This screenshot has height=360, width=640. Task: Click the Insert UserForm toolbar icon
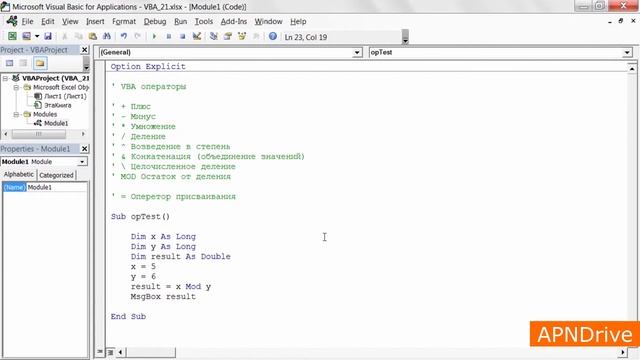pos(27,36)
